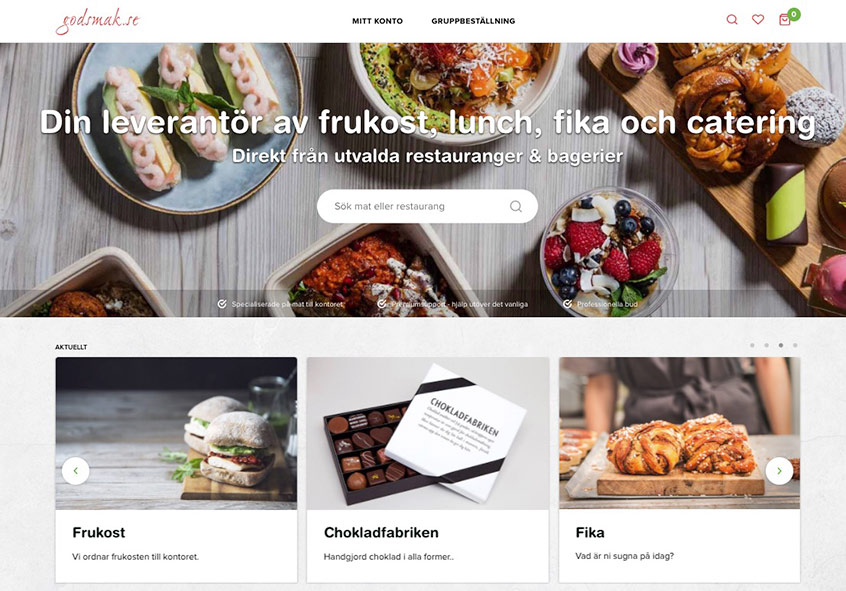Open the Chokladfabriken card title
Viewport: 846px width, 591px height.
(x=381, y=533)
